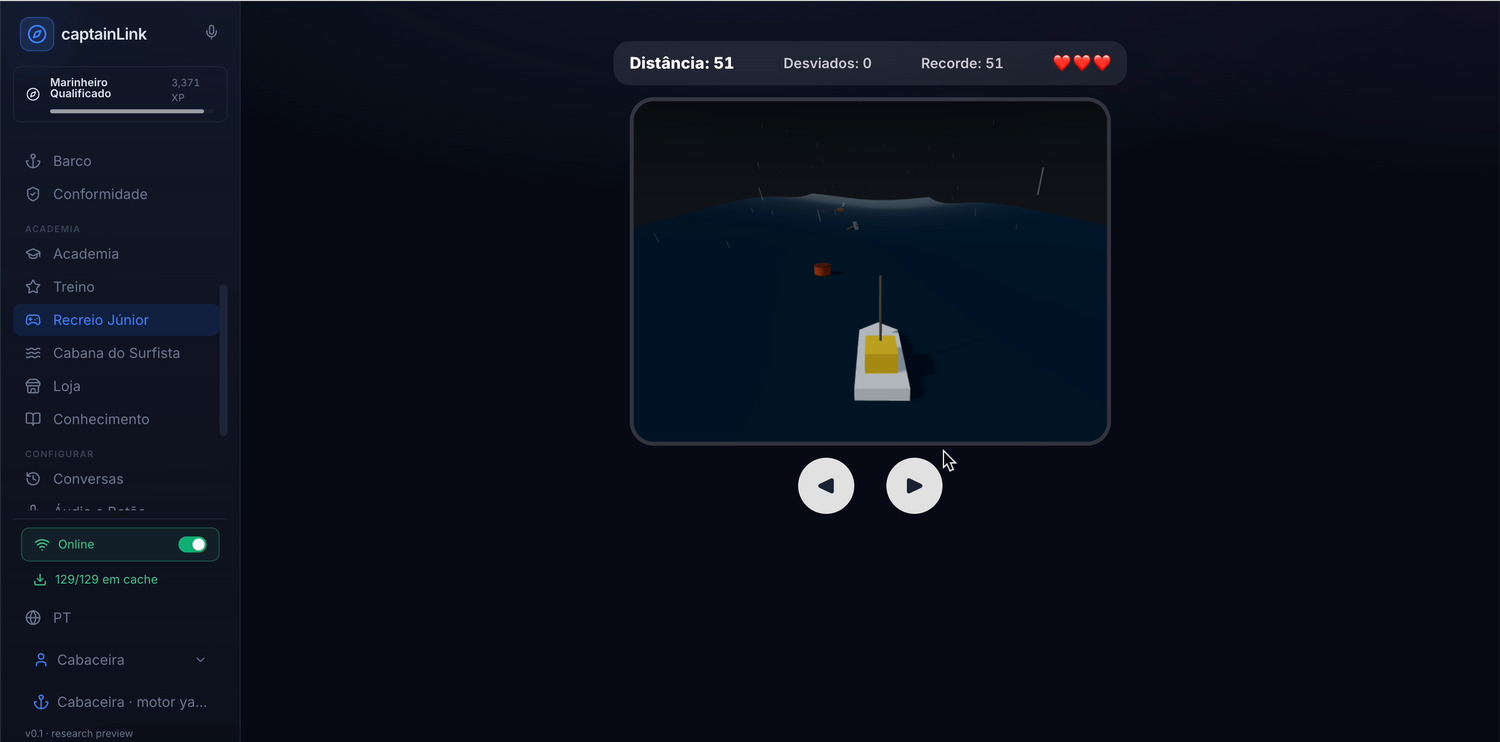Image resolution: width=1500 pixels, height=742 pixels.
Task: Click the orange buoy obstacle in the water
Action: [x=822, y=269]
